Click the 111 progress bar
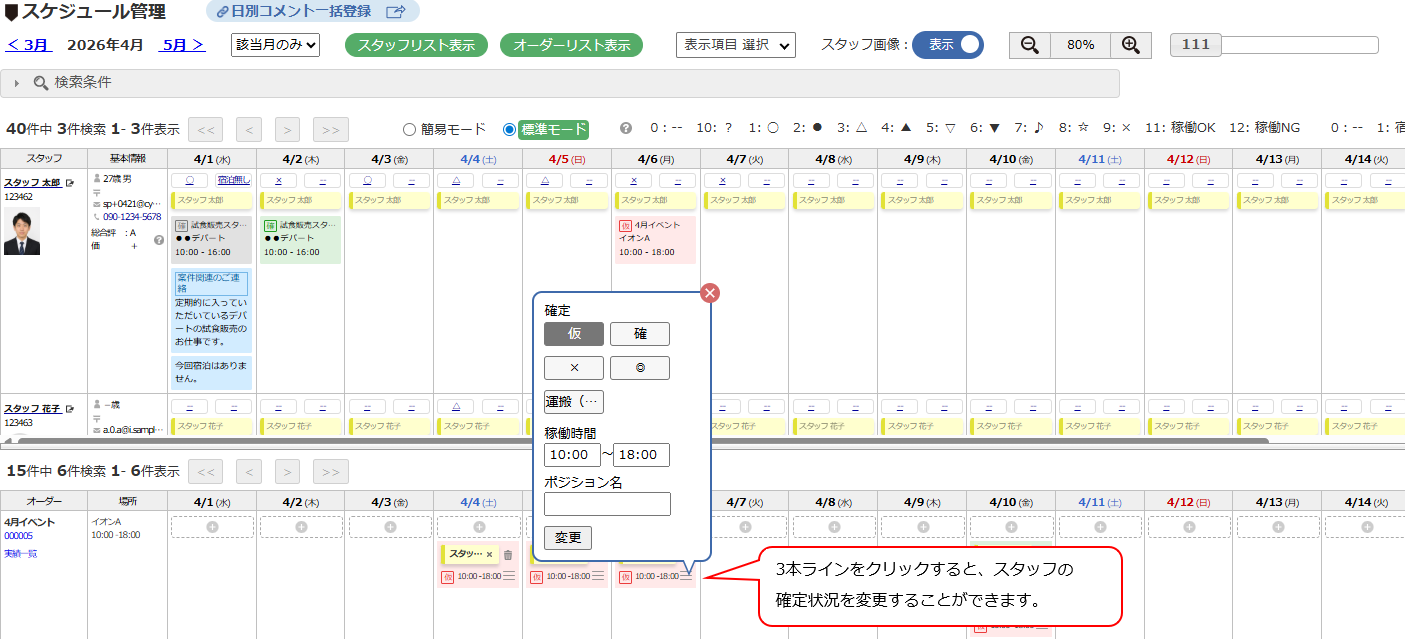The image size is (1405, 639). pos(1274,45)
